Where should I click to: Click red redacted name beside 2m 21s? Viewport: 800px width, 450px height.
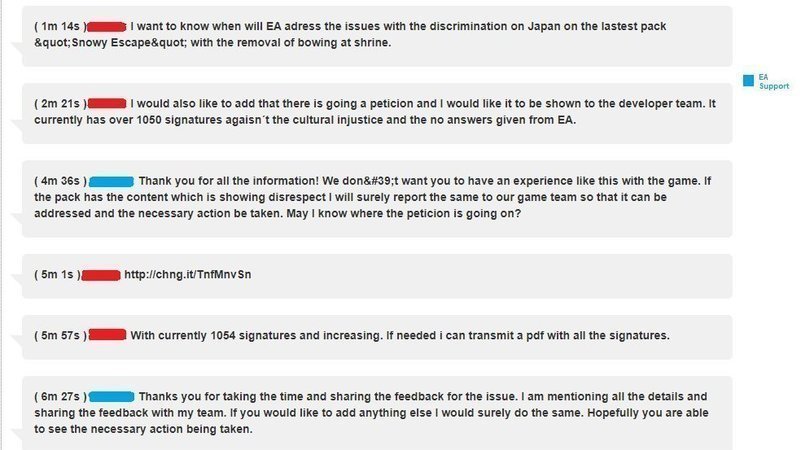[x=108, y=103]
